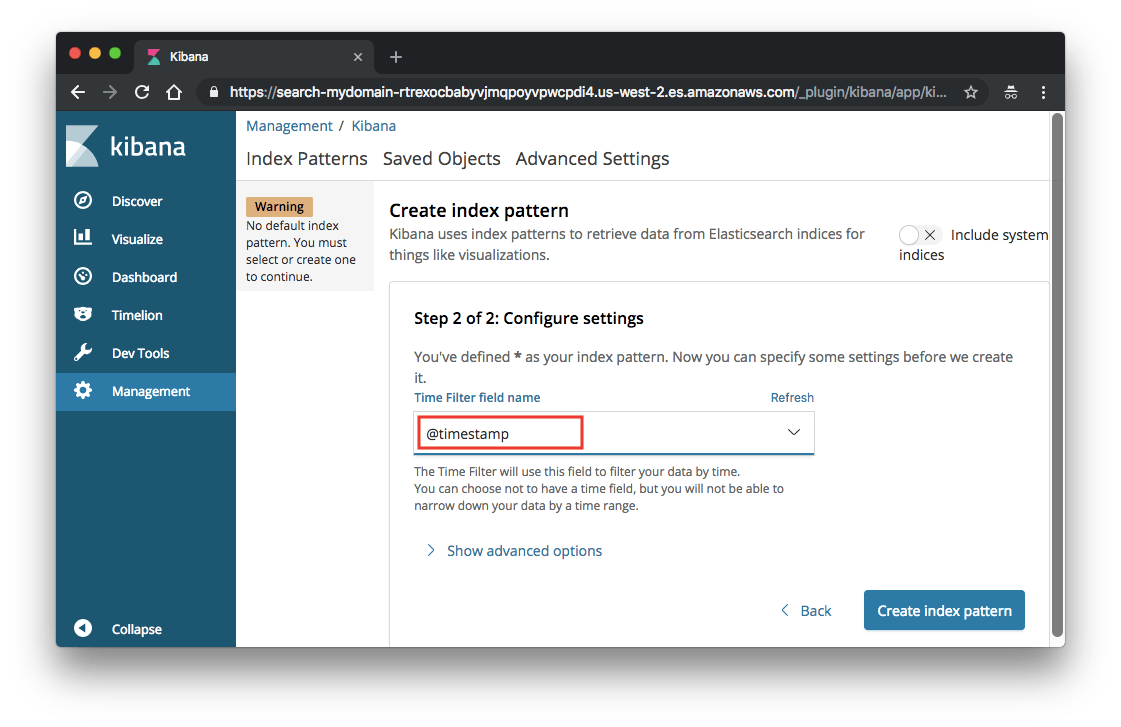The image size is (1121, 727).
Task: Go to browser home page icon
Action: click(x=174, y=92)
